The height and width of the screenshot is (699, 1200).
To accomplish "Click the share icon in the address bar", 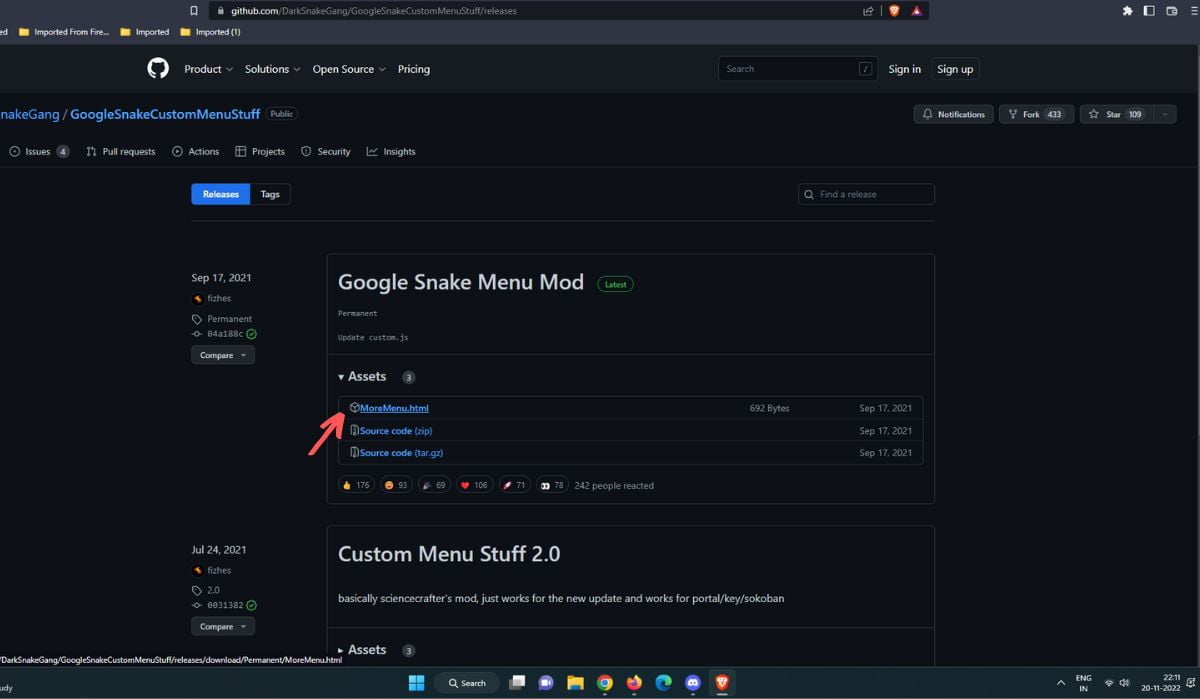I will click(x=868, y=10).
